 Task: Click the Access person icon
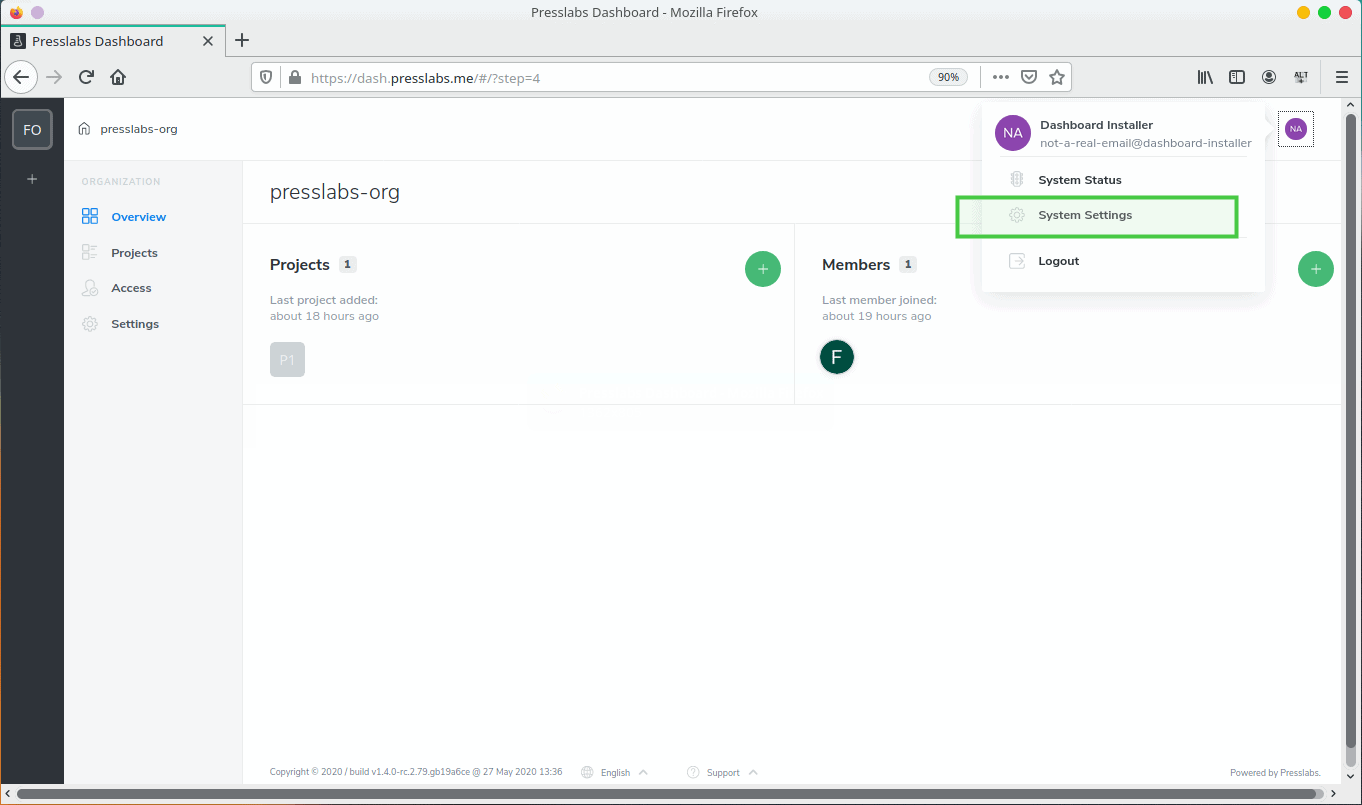[x=90, y=288]
